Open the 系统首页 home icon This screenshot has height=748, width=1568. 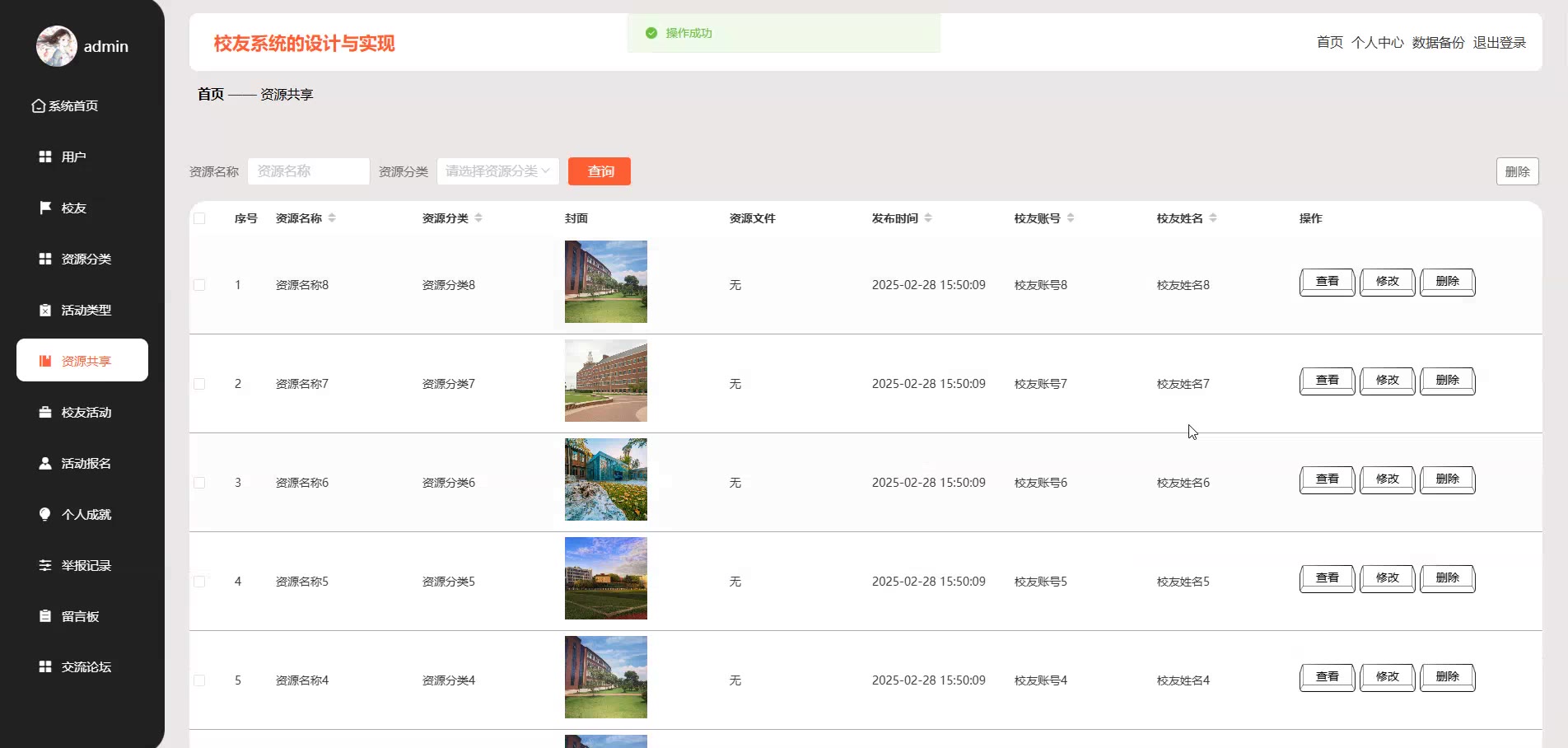[38, 106]
